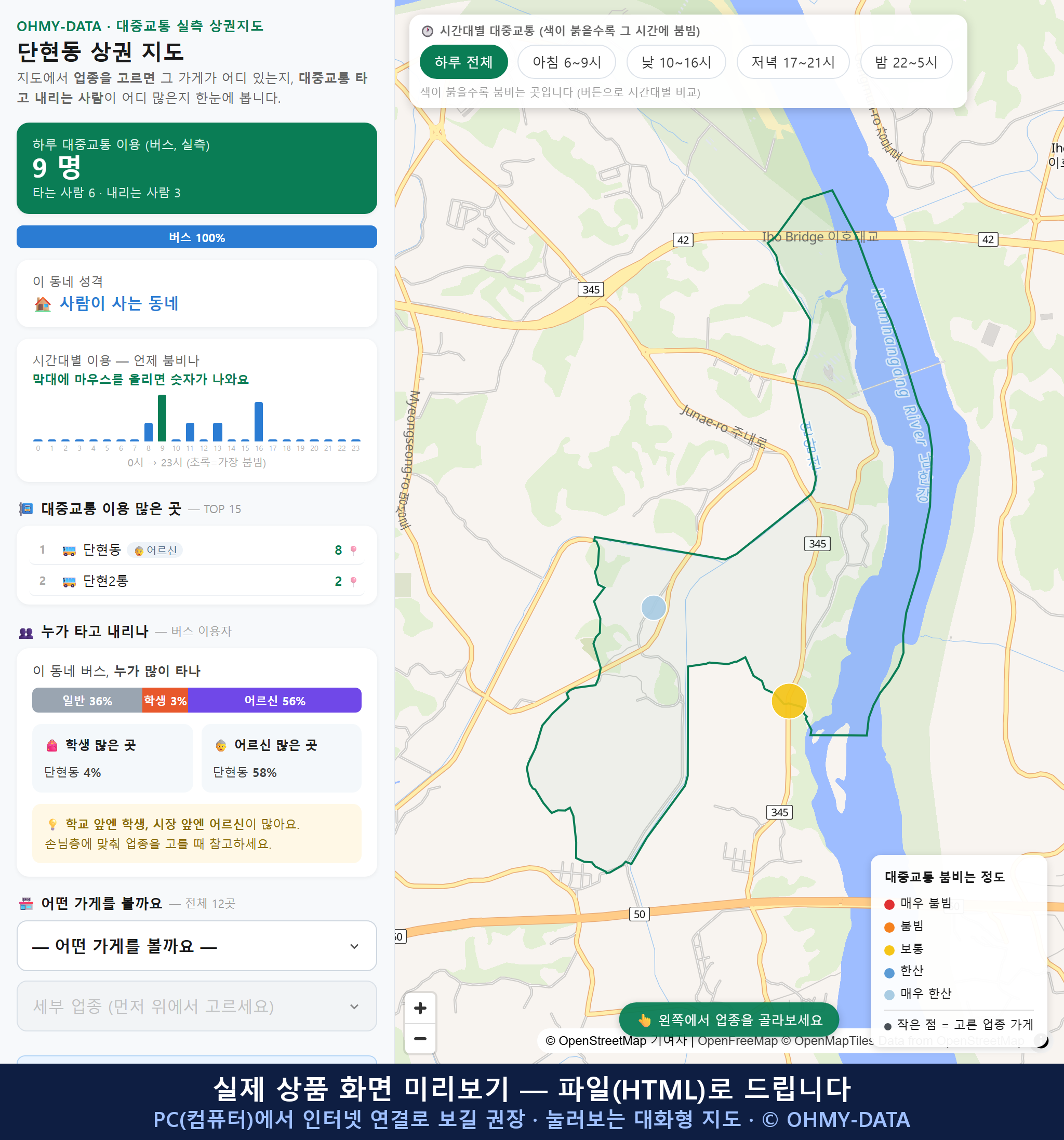
Task: Select the 단현동 row in TOP 15 list
Action: (x=197, y=550)
